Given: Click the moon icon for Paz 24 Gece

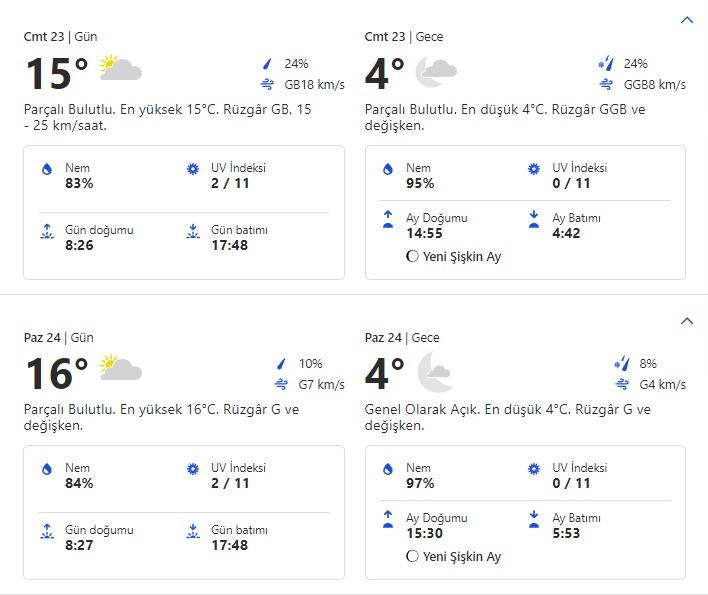Looking at the screenshot, I should click(x=435, y=371).
